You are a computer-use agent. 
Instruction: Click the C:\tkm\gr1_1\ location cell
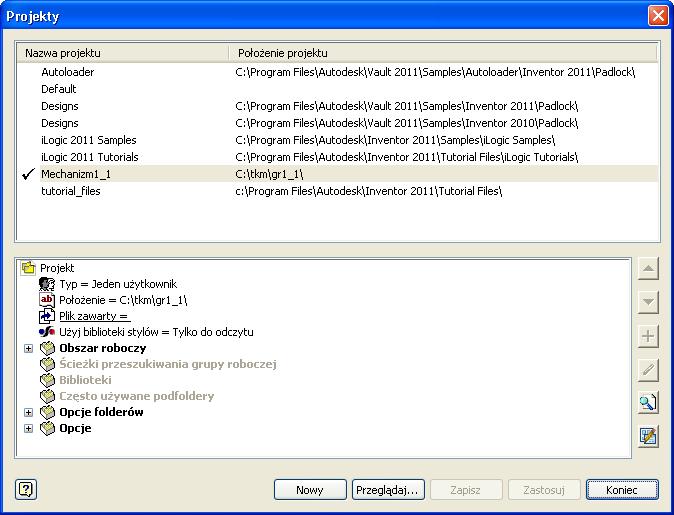coord(269,174)
